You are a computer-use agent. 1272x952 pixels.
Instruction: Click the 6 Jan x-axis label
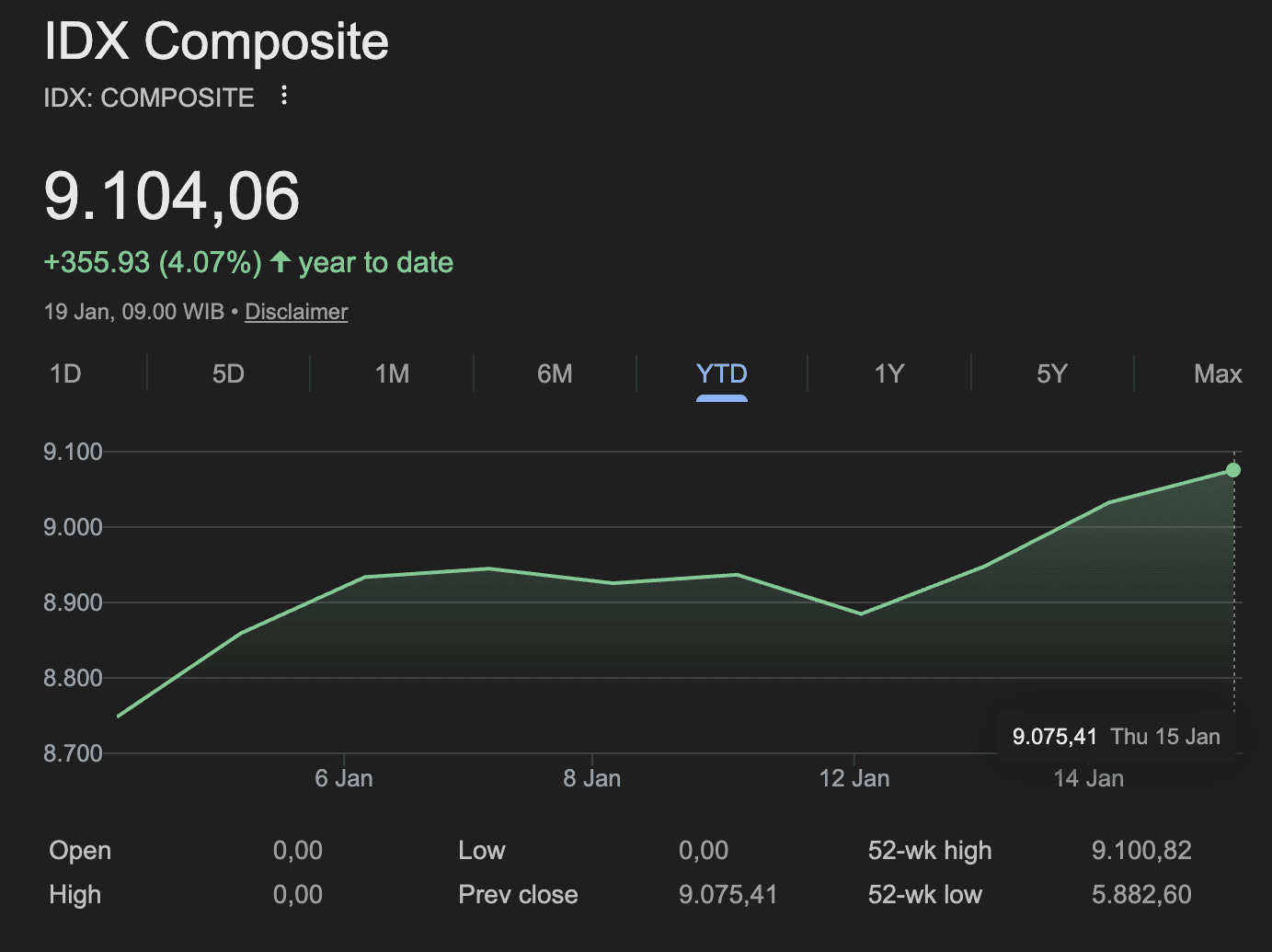click(x=343, y=779)
